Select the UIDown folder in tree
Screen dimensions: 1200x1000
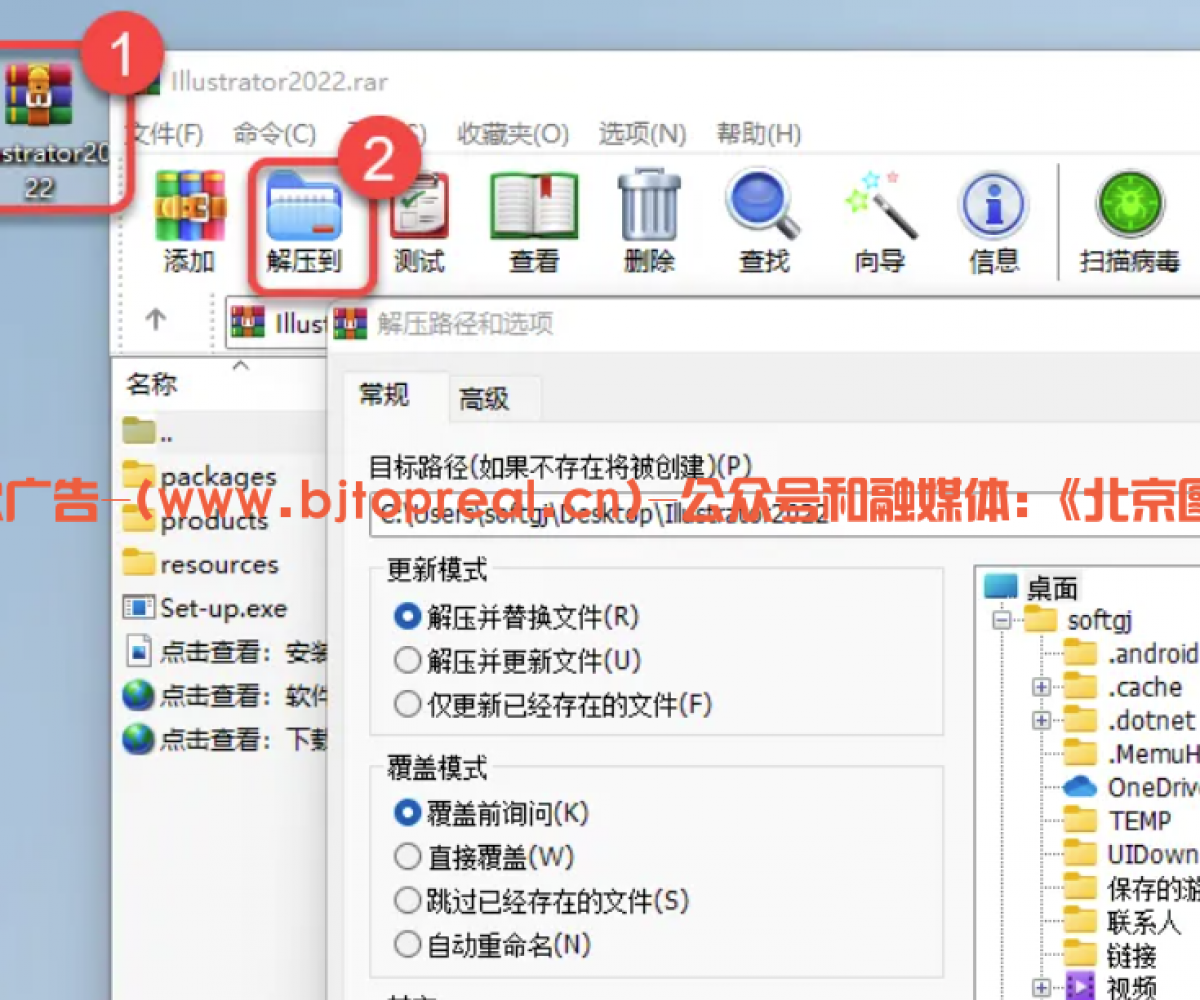(x=1131, y=854)
